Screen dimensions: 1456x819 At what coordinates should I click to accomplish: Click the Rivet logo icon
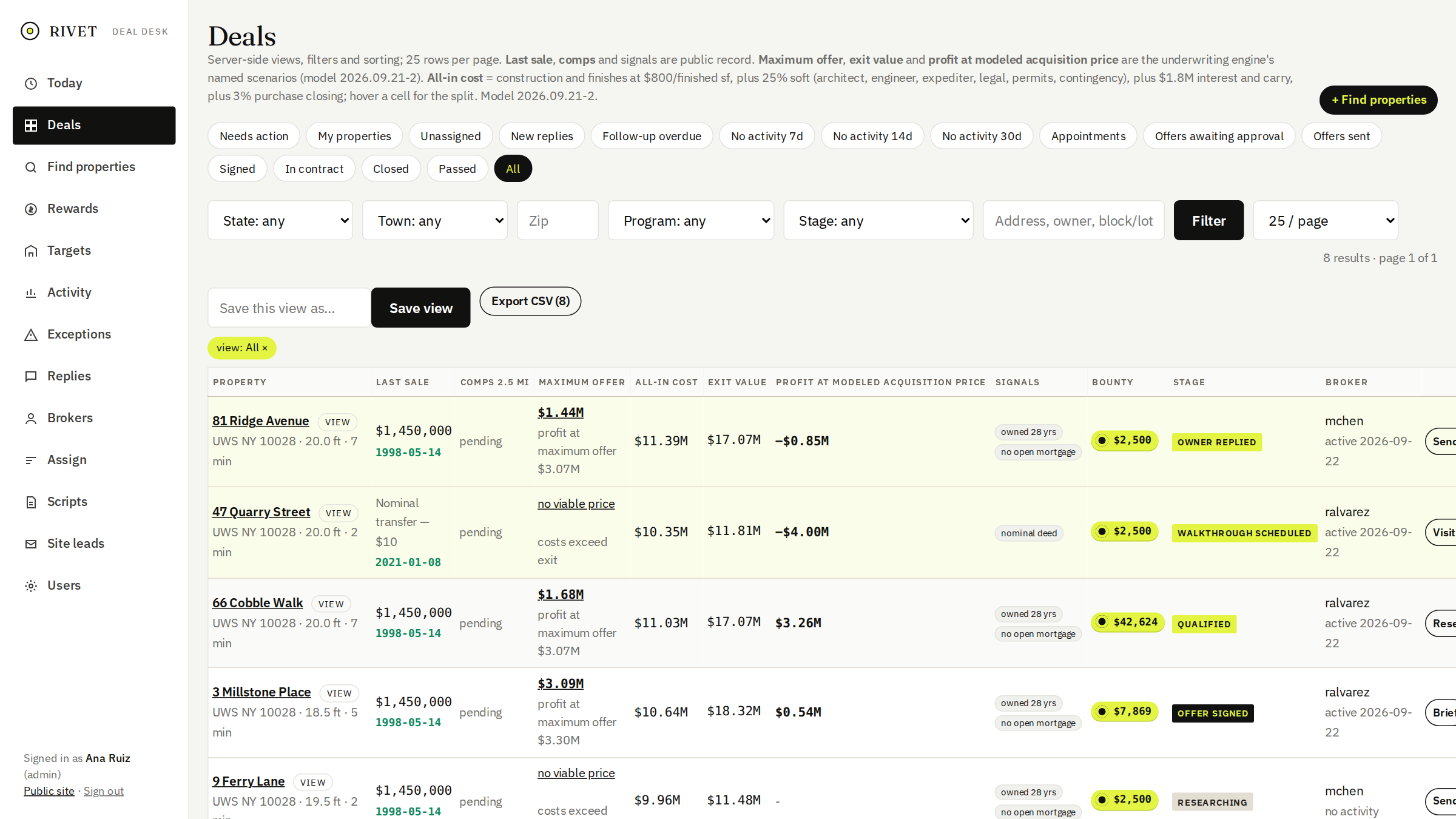(x=30, y=31)
